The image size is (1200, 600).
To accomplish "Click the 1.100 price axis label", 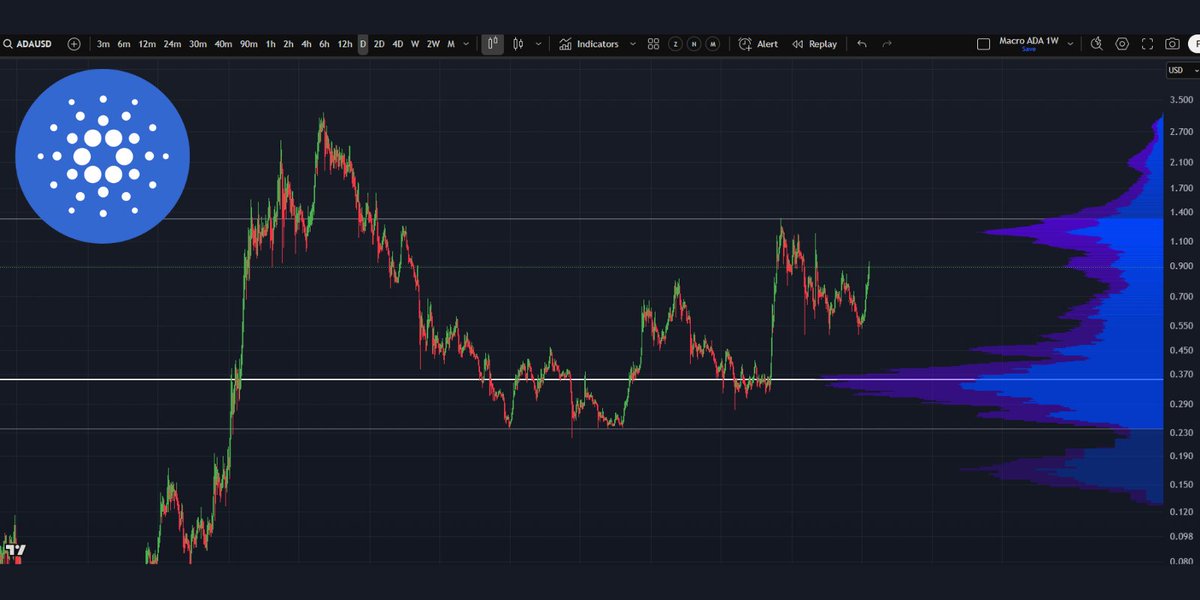I will click(x=1181, y=241).
